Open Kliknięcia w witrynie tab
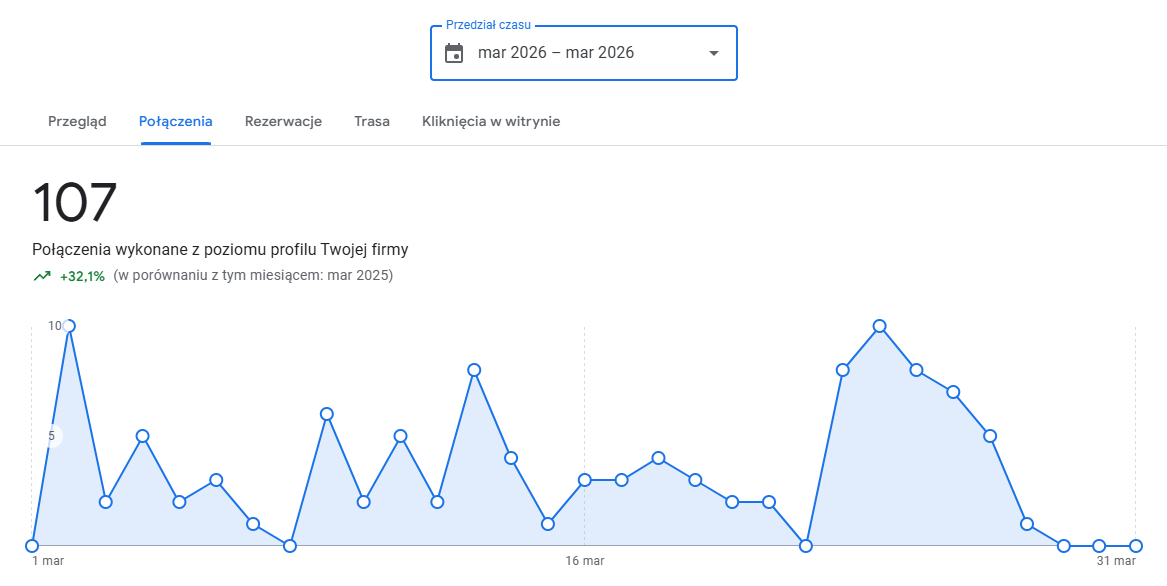This screenshot has width=1167, height=586. coord(491,122)
